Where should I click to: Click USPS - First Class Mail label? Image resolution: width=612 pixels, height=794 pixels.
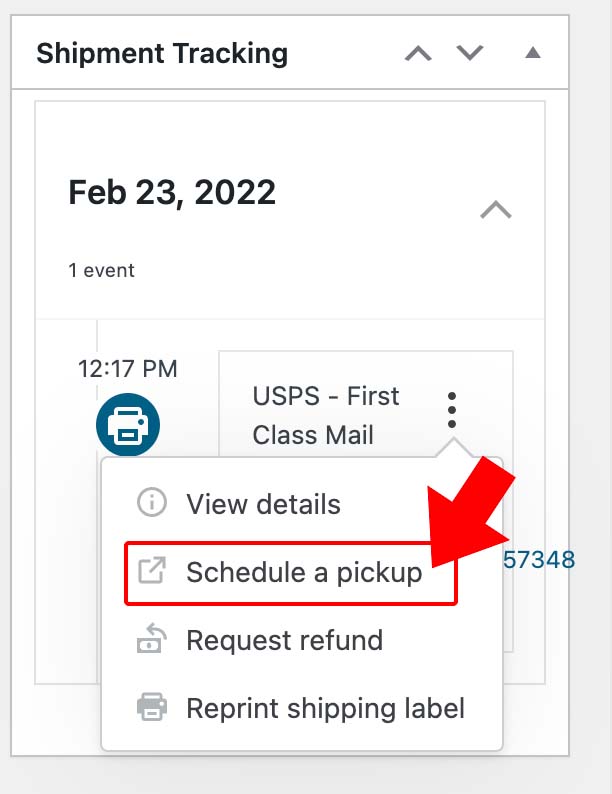coord(326,415)
